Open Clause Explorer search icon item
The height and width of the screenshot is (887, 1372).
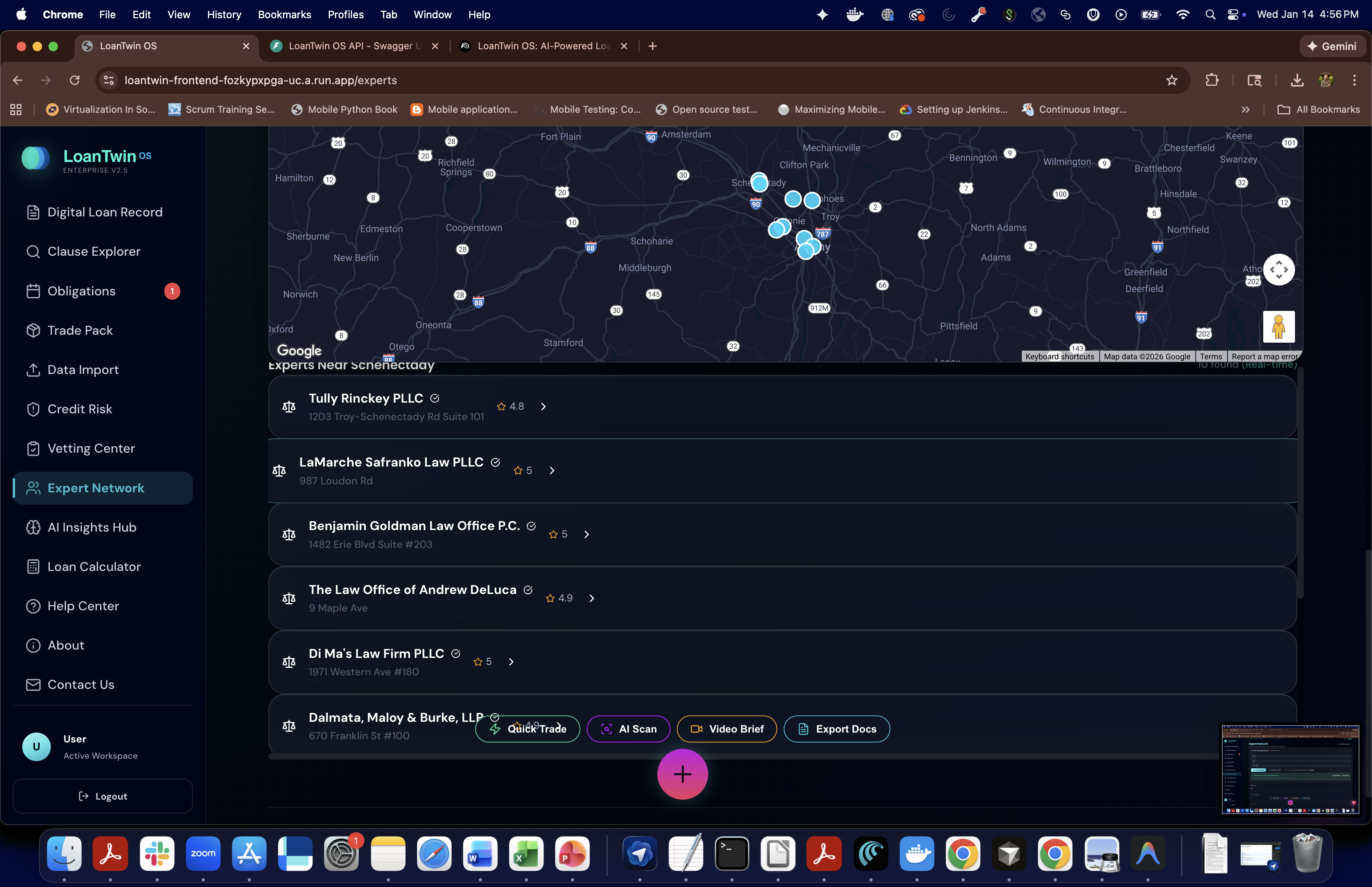click(33, 252)
